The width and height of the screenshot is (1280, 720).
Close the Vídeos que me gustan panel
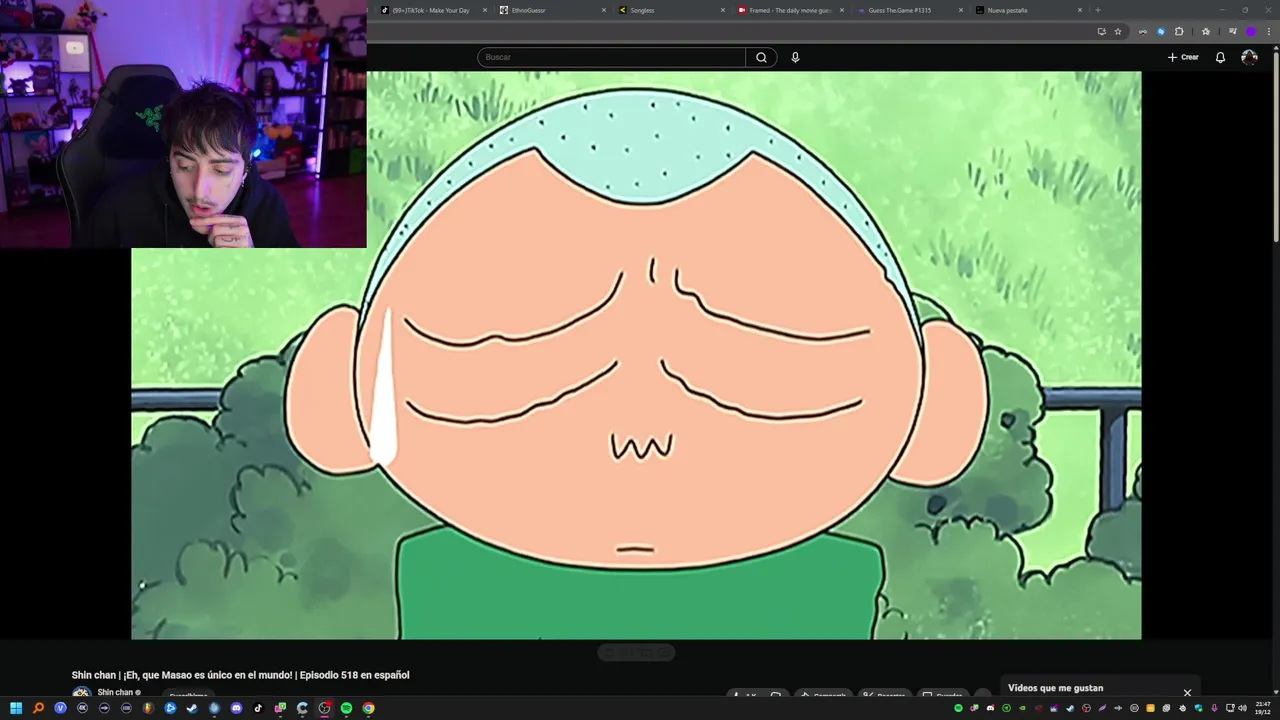click(1187, 692)
